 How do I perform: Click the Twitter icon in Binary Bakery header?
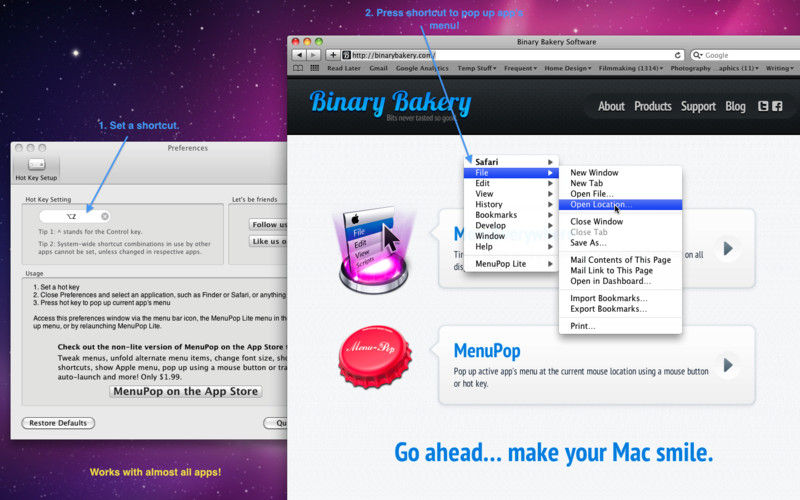pos(763,106)
